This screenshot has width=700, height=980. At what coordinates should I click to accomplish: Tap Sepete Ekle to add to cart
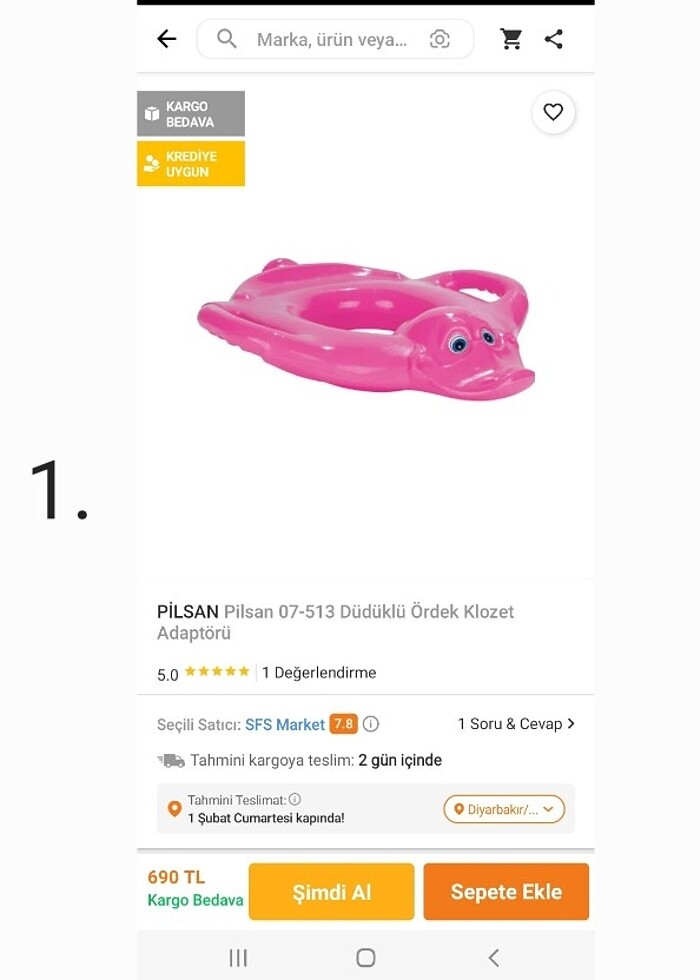[x=506, y=891]
